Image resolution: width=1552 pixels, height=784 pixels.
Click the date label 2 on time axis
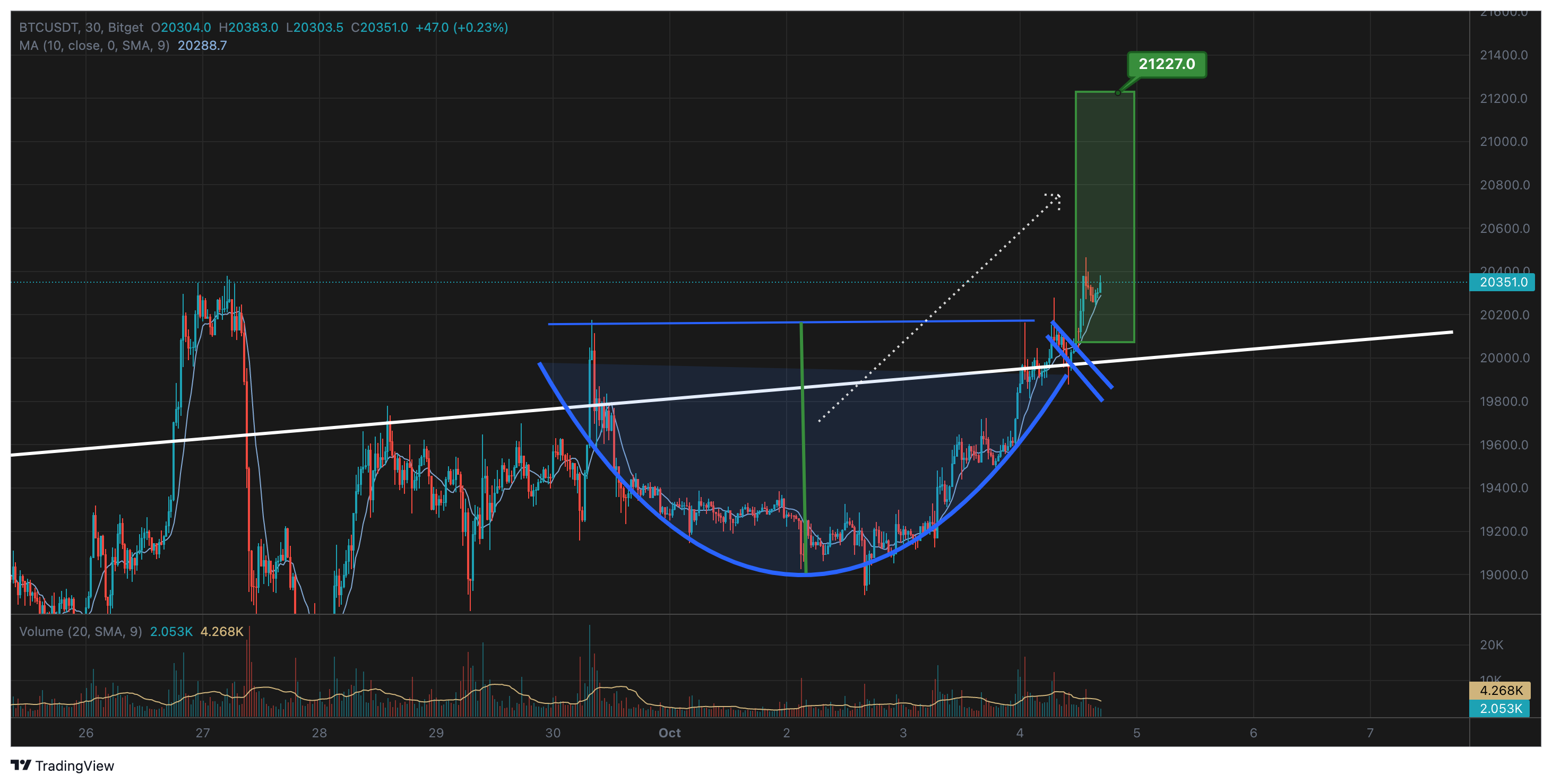[x=786, y=733]
